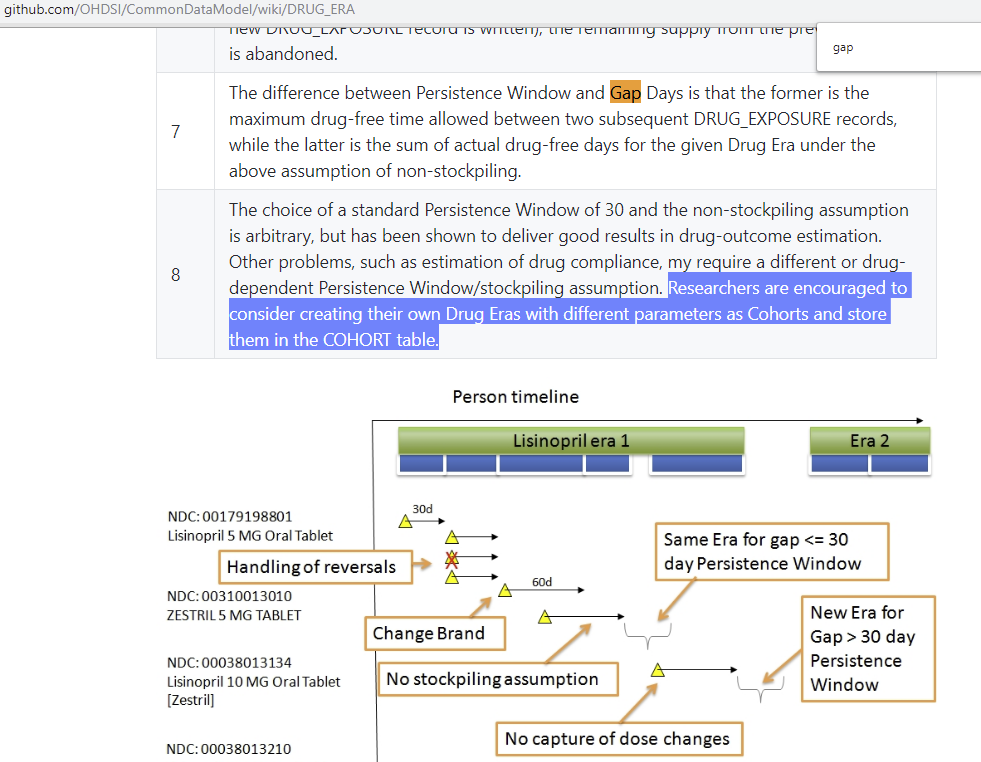The image size is (981, 762).
Task: Click the "Same Era for gap <= 30" callout
Action: pos(772,551)
